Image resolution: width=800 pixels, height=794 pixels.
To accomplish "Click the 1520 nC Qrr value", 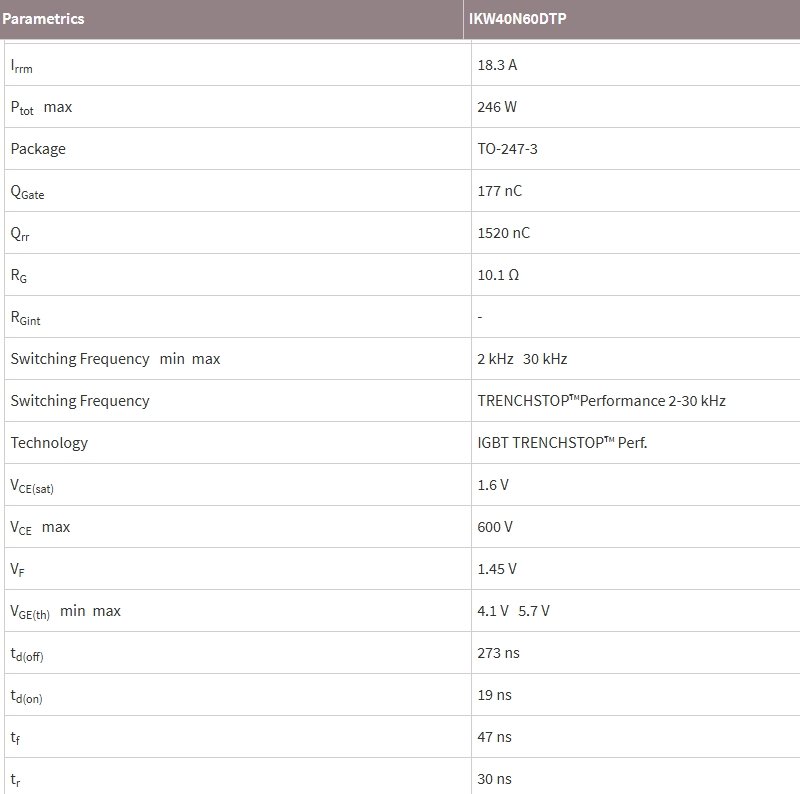I will (504, 233).
